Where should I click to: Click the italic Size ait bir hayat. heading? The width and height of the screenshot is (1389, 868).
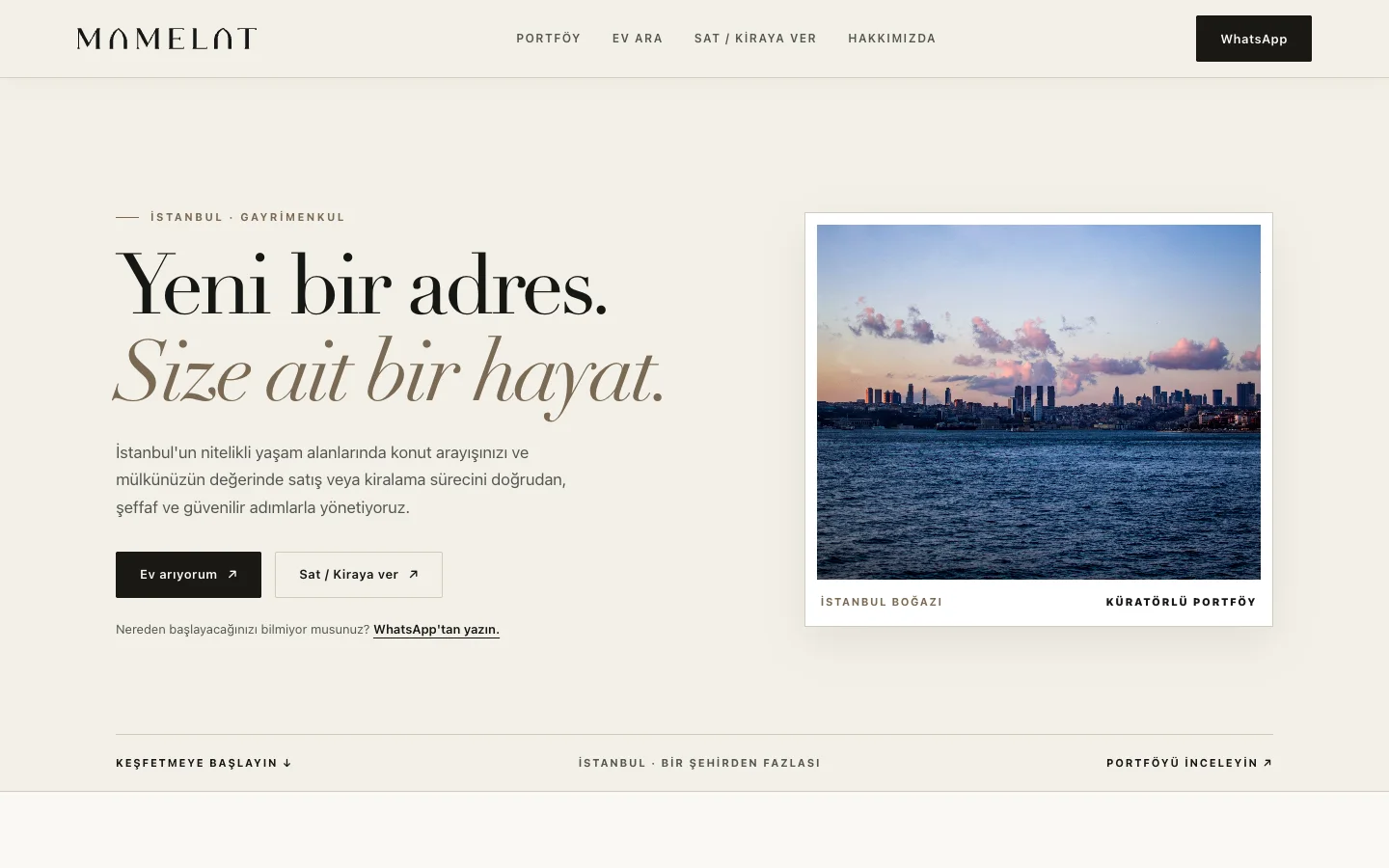click(390, 374)
